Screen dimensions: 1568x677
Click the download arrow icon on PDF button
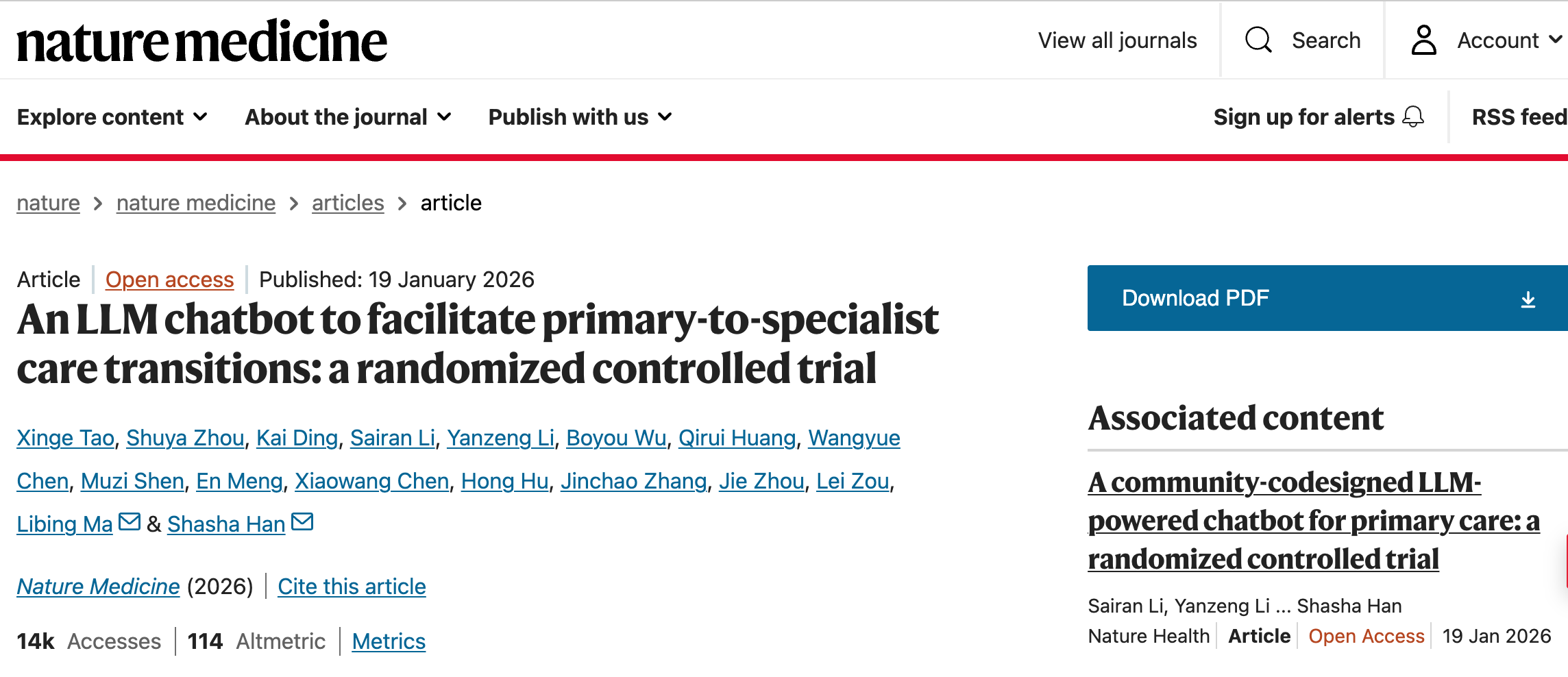pyautogui.click(x=1528, y=299)
